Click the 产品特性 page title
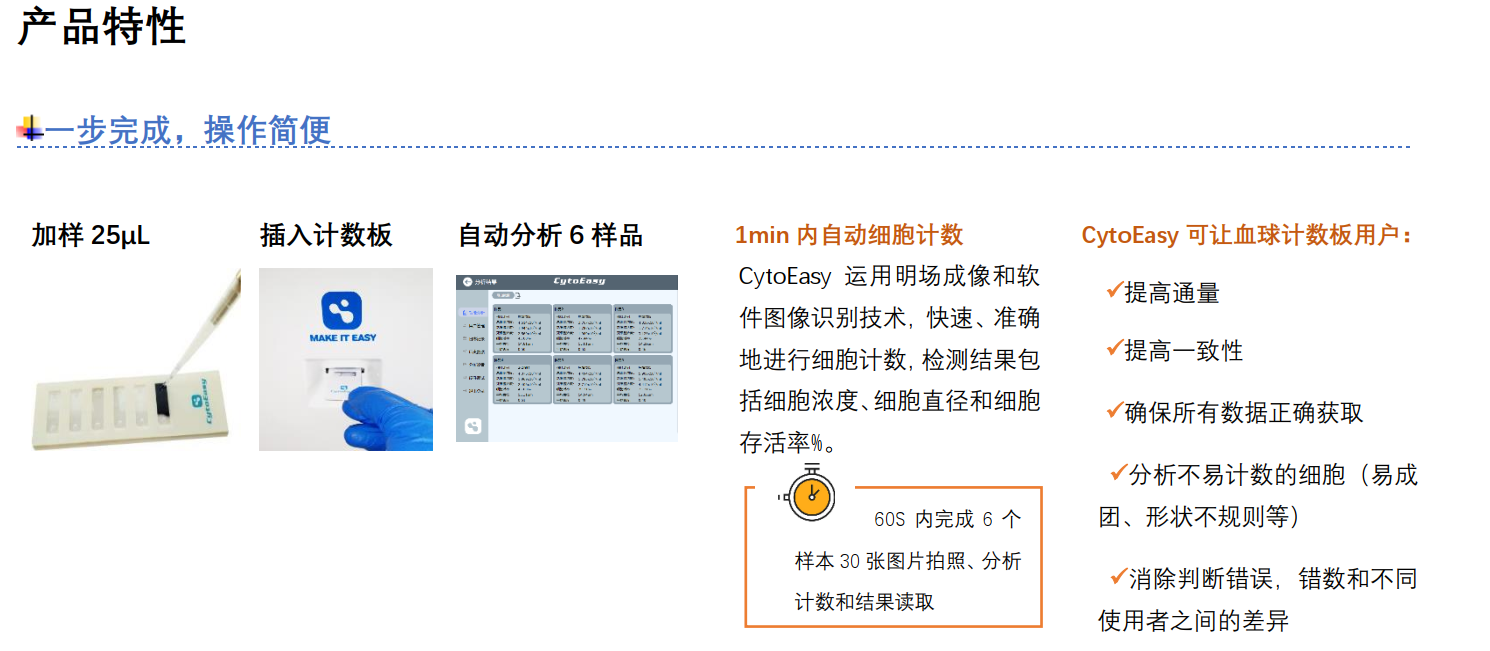The image size is (1490, 651). pyautogui.click(x=102, y=27)
